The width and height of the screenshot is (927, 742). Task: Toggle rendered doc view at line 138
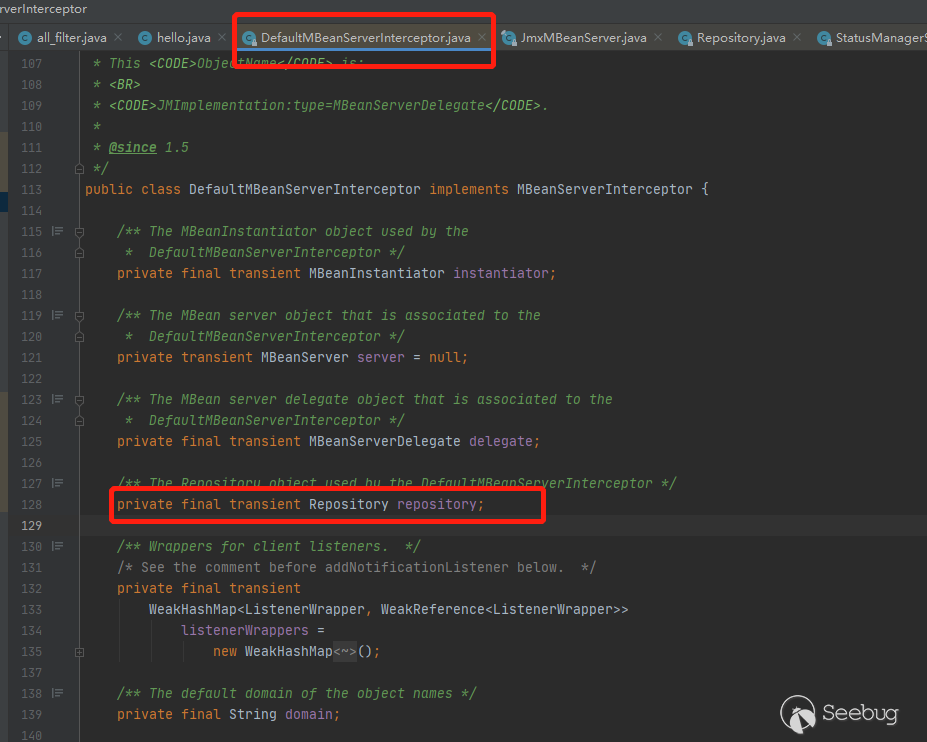click(57, 693)
